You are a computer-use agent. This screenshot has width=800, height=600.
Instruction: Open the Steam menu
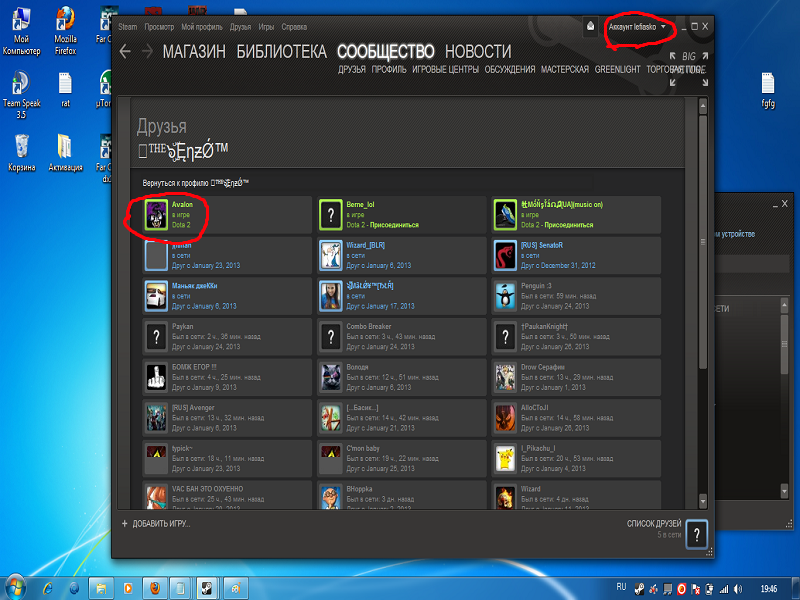[128, 27]
